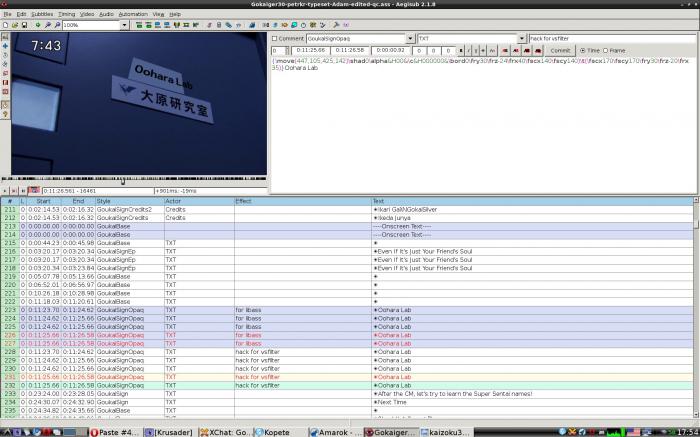Click the primary color button
This screenshot has width=700, height=437.
click(505, 50)
